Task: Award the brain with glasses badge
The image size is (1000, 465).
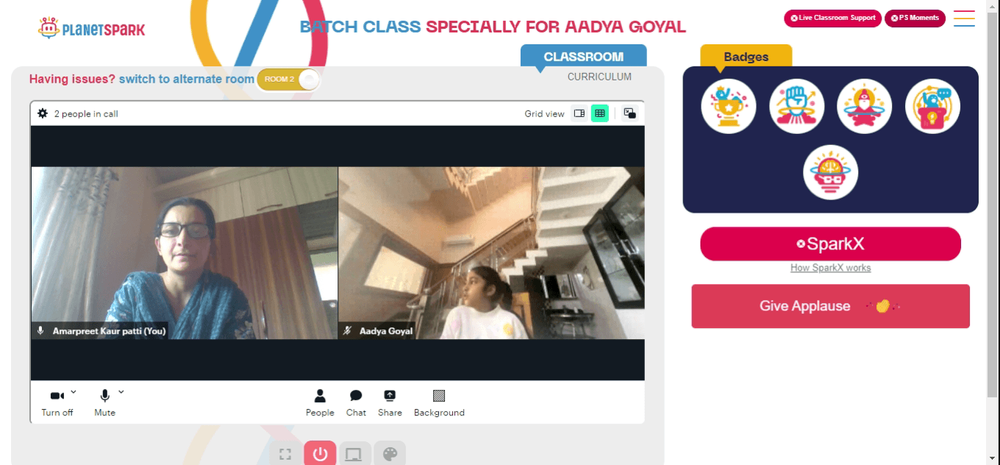Action: (x=830, y=172)
